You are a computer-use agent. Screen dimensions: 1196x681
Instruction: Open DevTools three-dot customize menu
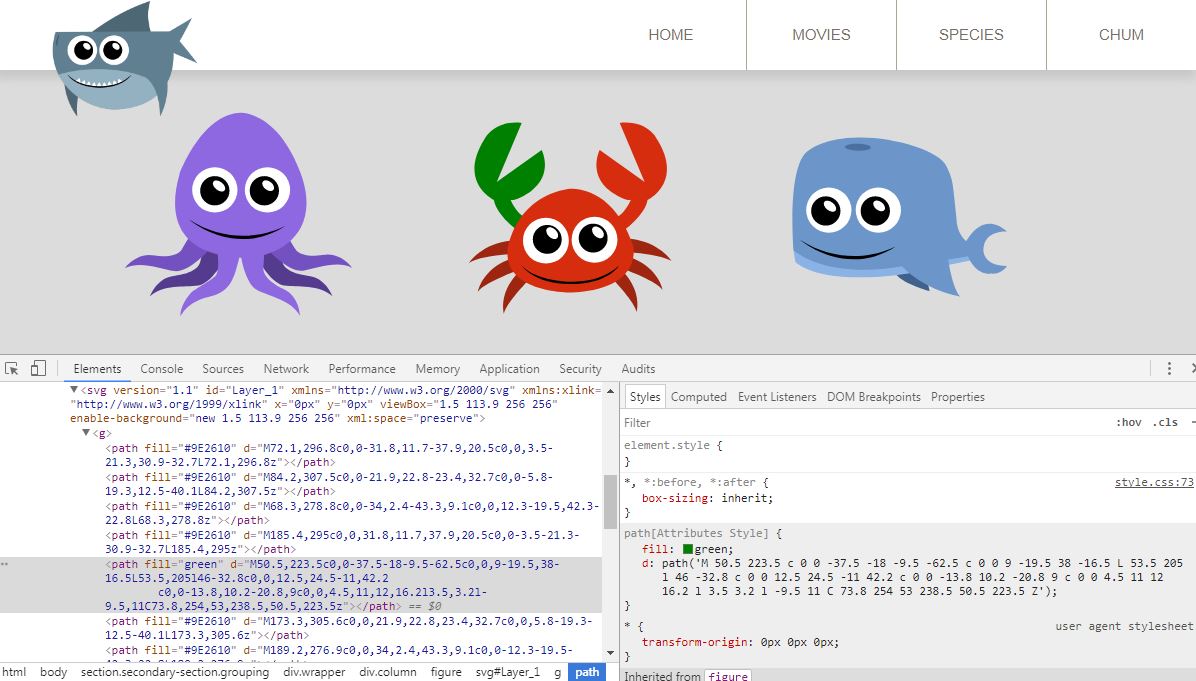(1169, 368)
